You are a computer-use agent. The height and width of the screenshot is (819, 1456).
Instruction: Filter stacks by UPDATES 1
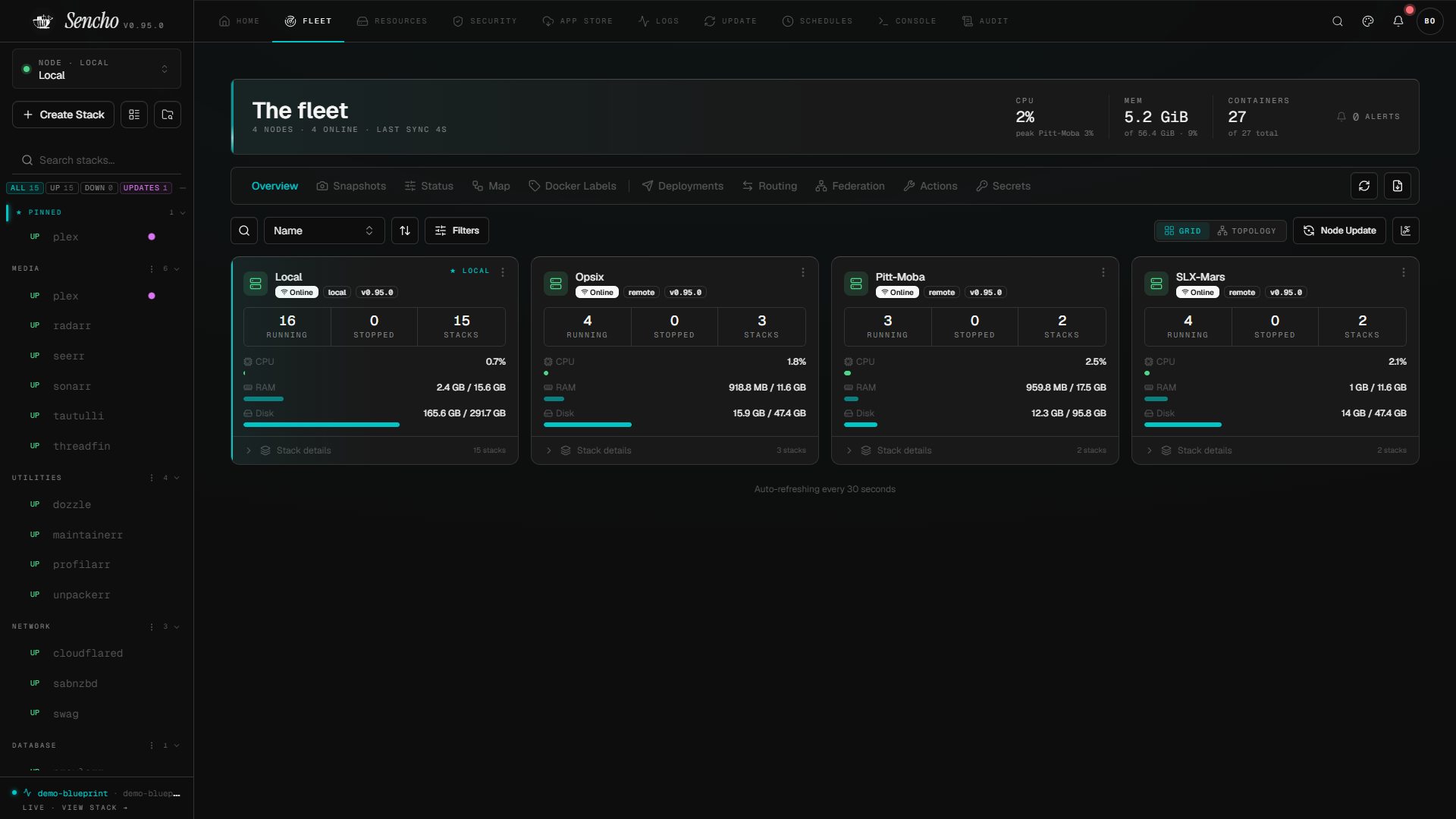(x=146, y=188)
